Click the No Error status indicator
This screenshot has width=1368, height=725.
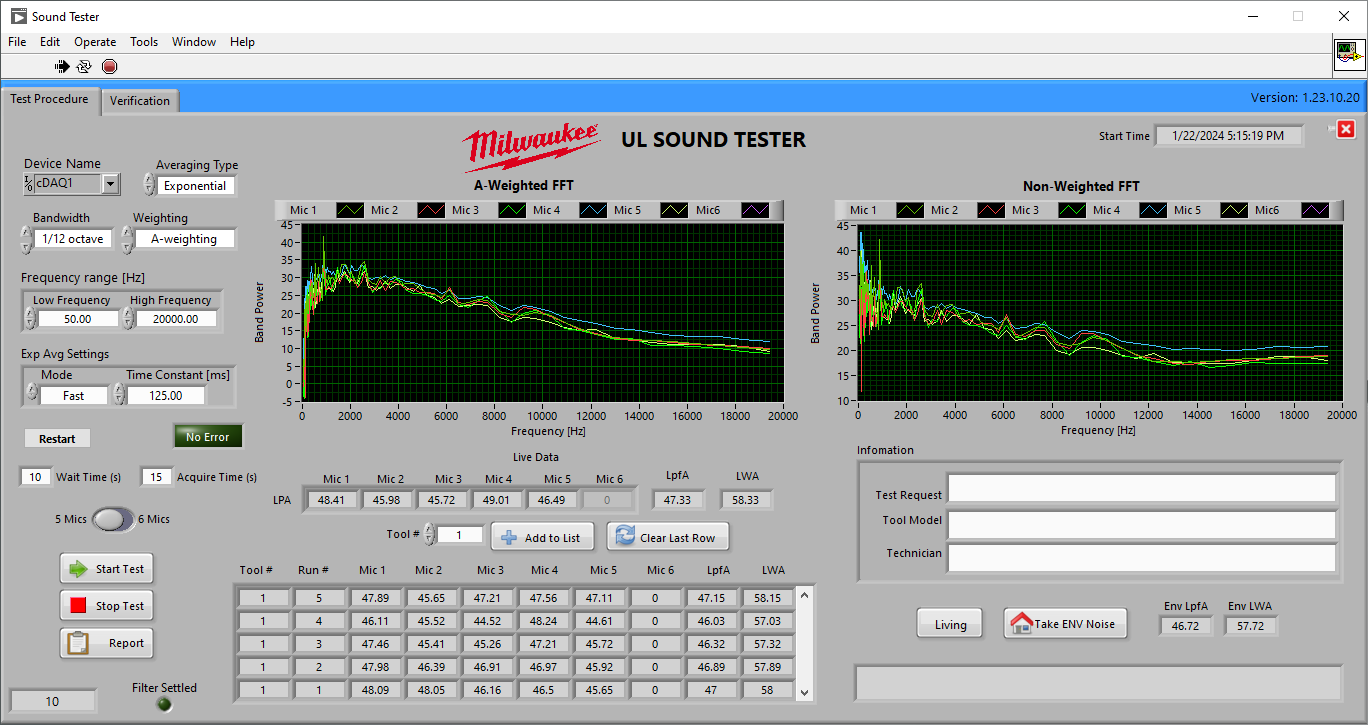tap(208, 437)
